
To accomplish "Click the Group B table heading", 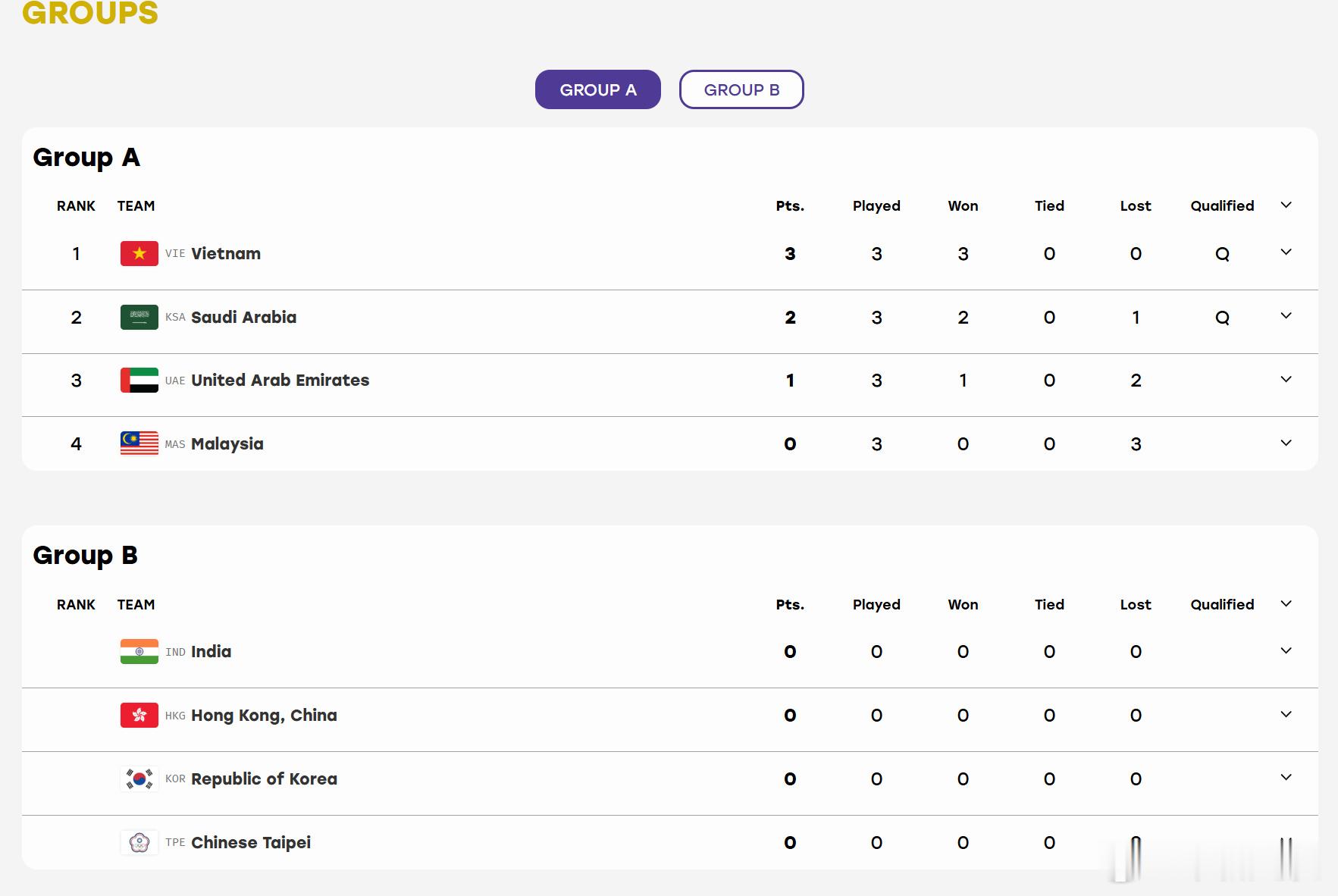I will [x=86, y=556].
